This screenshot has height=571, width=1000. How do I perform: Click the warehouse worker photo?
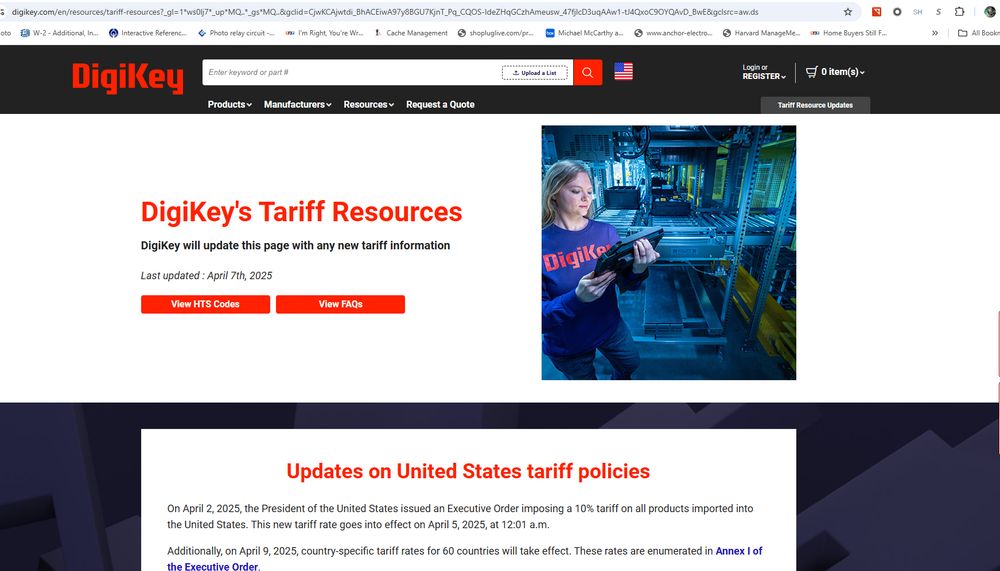pyautogui.click(x=668, y=253)
